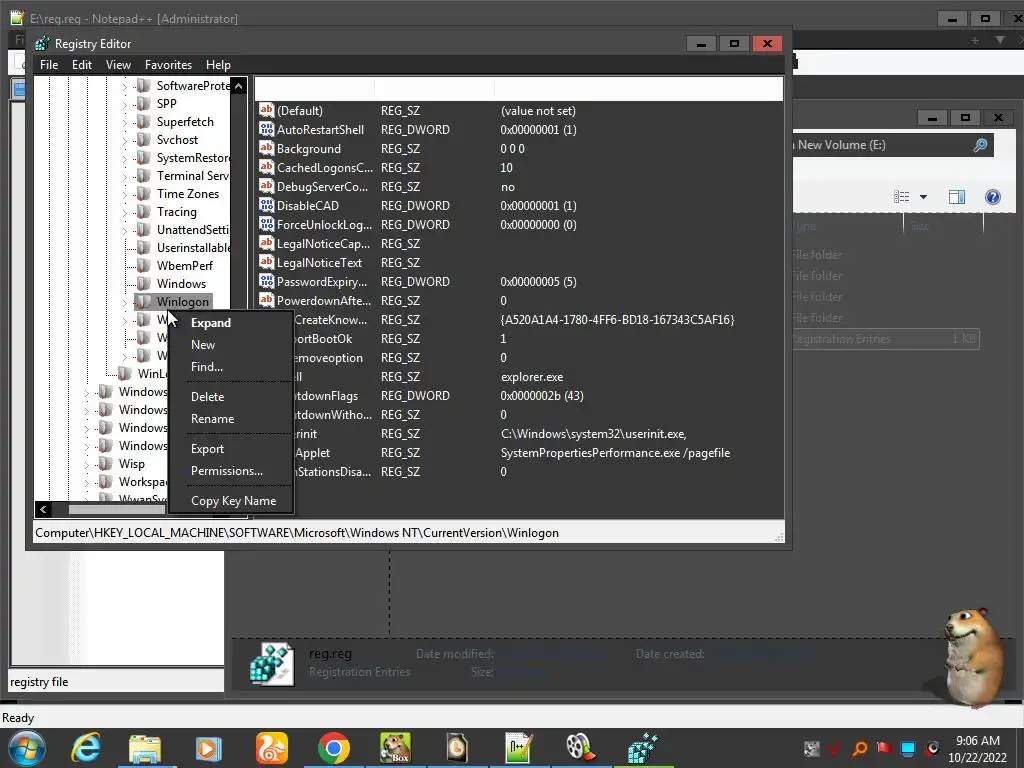1024x768 pixels.
Task: Select the UnattendSettings tree key
Action: click(193, 230)
